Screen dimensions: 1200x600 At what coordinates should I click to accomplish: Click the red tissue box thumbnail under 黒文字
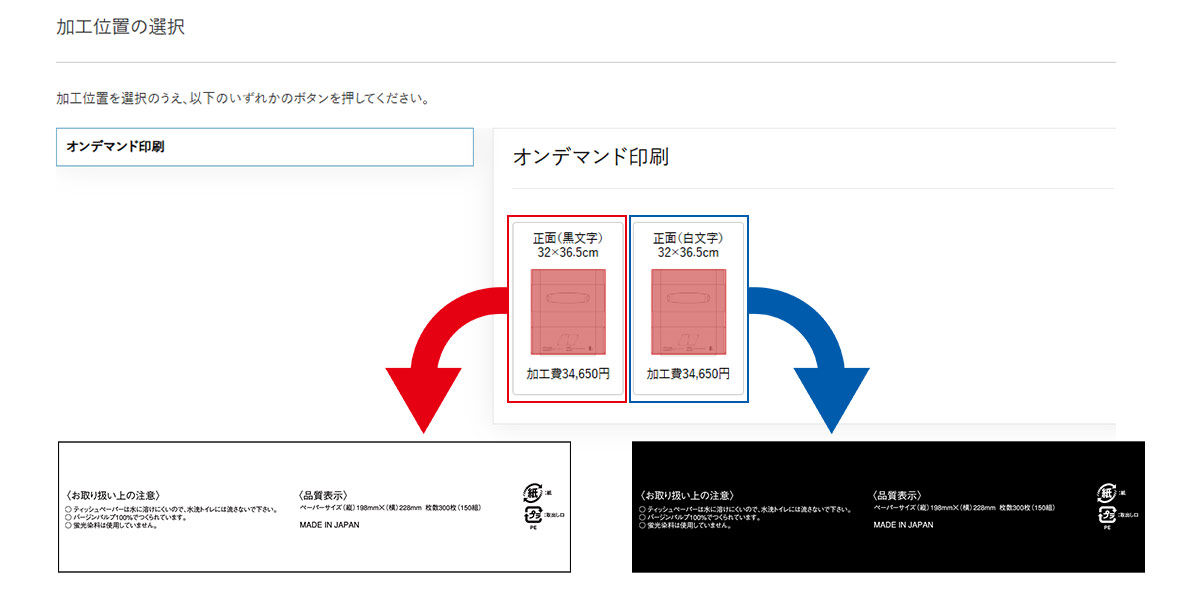pyautogui.click(x=568, y=312)
